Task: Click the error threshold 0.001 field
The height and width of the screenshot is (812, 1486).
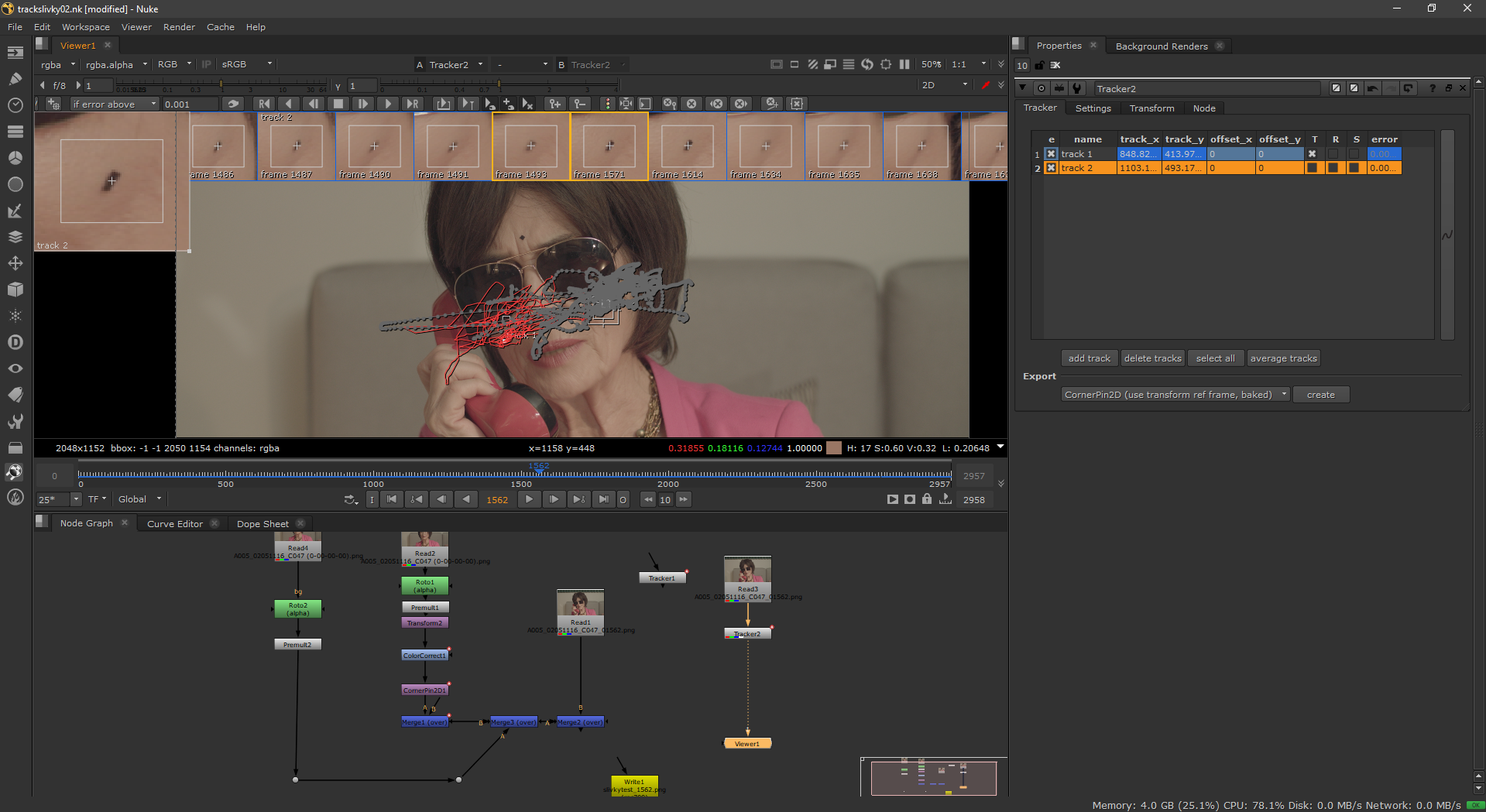Action: point(190,104)
